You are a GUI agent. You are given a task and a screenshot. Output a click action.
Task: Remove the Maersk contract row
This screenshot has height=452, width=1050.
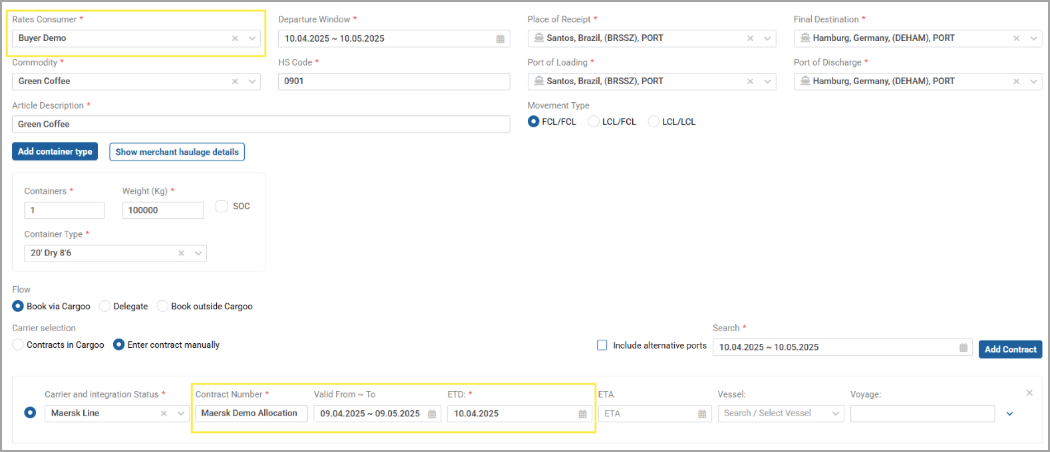(x=1030, y=392)
